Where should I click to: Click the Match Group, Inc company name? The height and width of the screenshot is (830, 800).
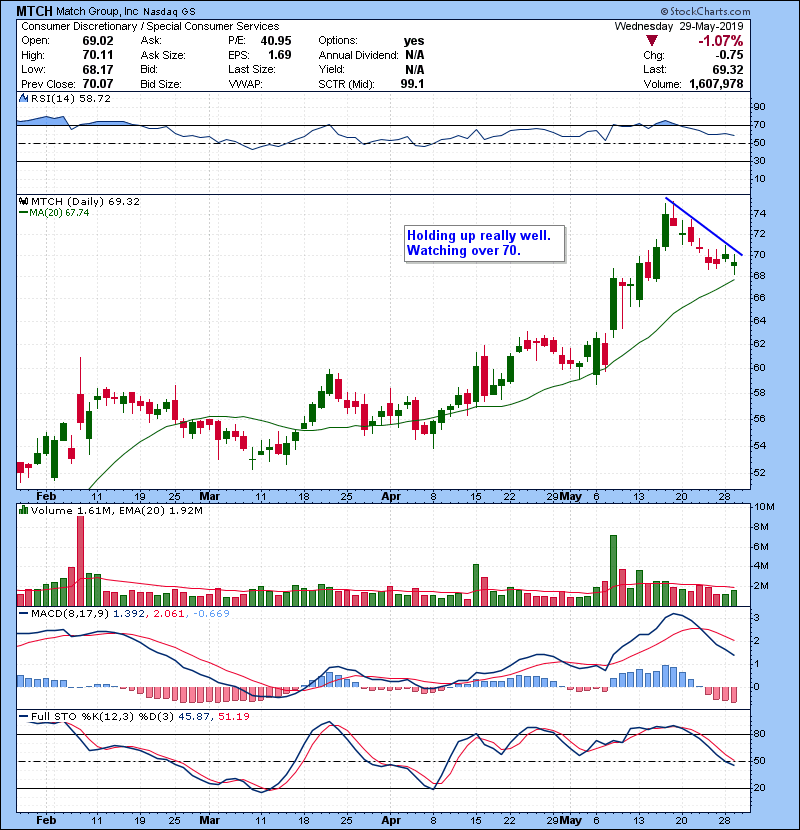(x=97, y=11)
